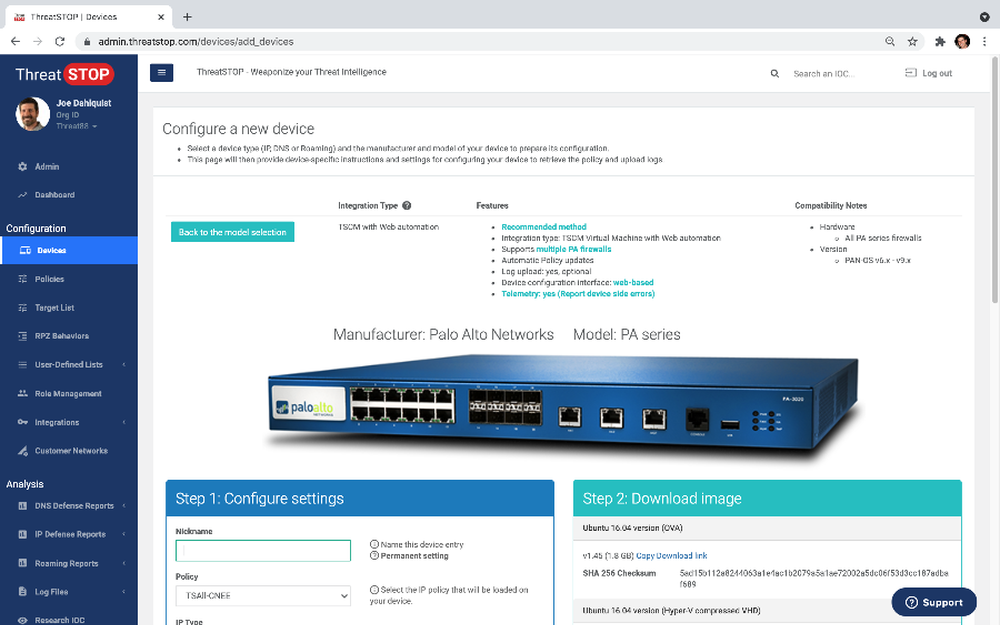1000x625 pixels.
Task: Click the page vertical scrollbar
Action: [x=995, y=179]
